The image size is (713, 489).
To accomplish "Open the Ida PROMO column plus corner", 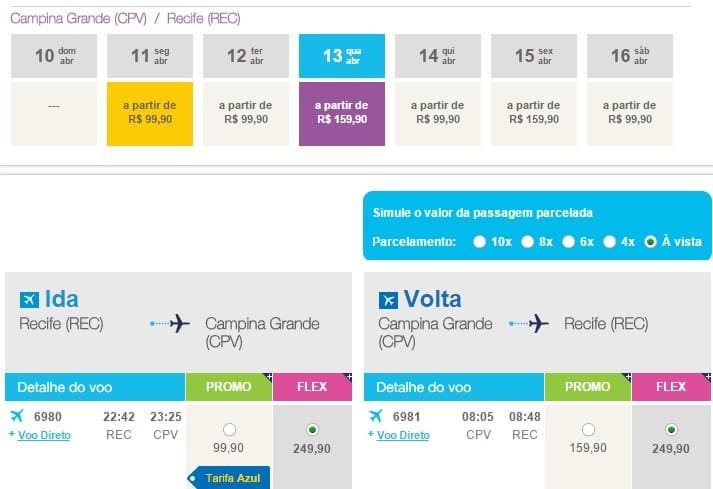I will tap(268, 377).
